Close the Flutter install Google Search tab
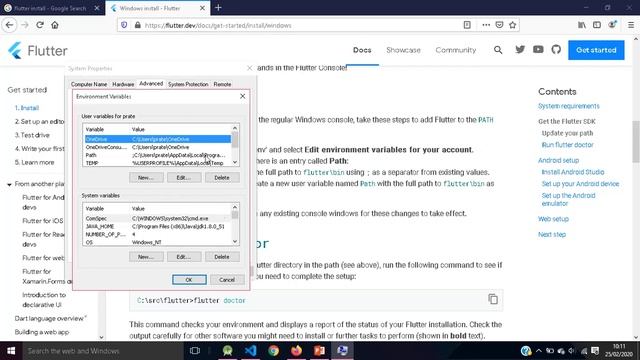640x360 pixels. click(x=97, y=8)
